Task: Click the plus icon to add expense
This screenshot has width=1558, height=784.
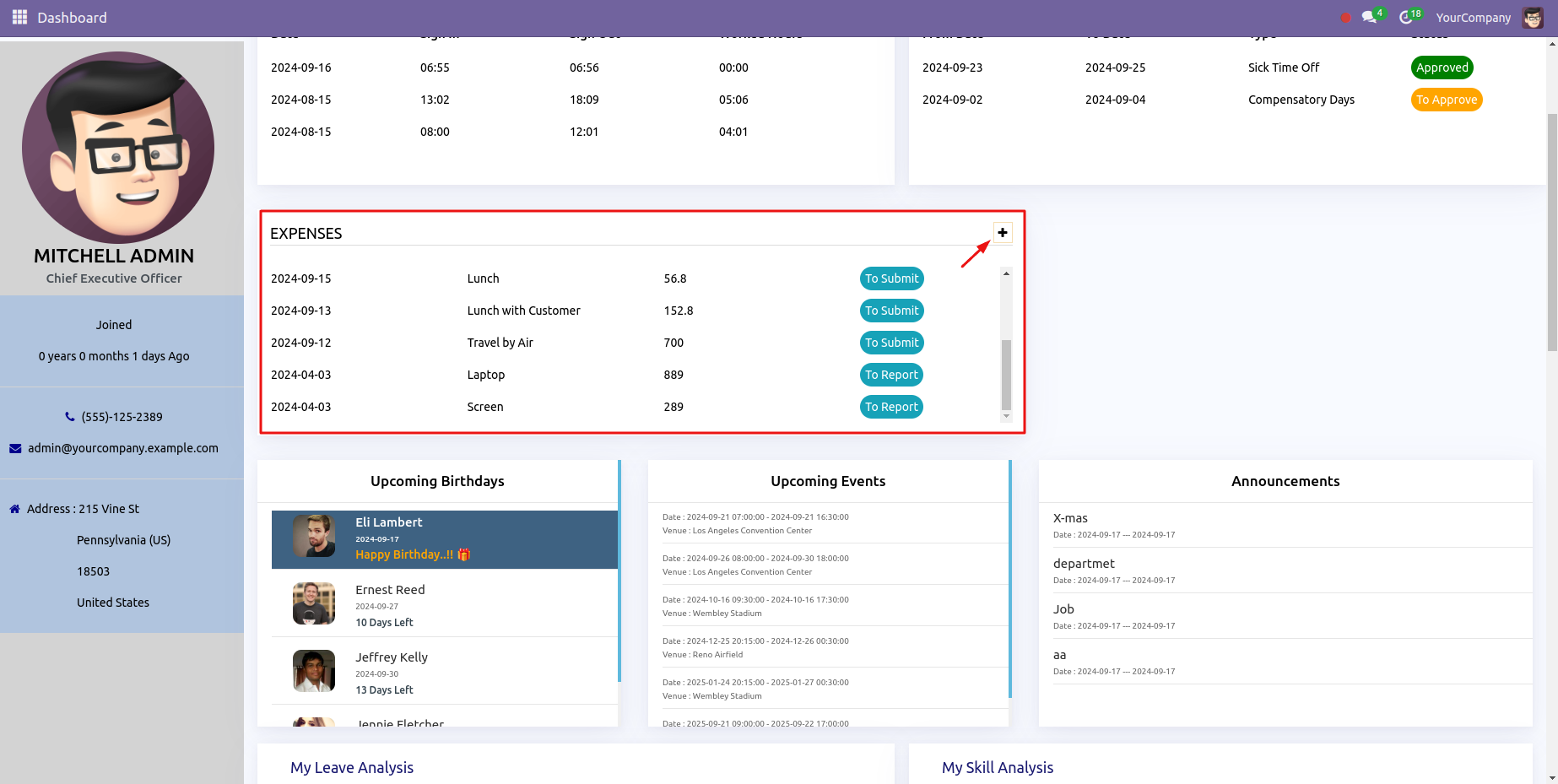Action: coord(1002,233)
